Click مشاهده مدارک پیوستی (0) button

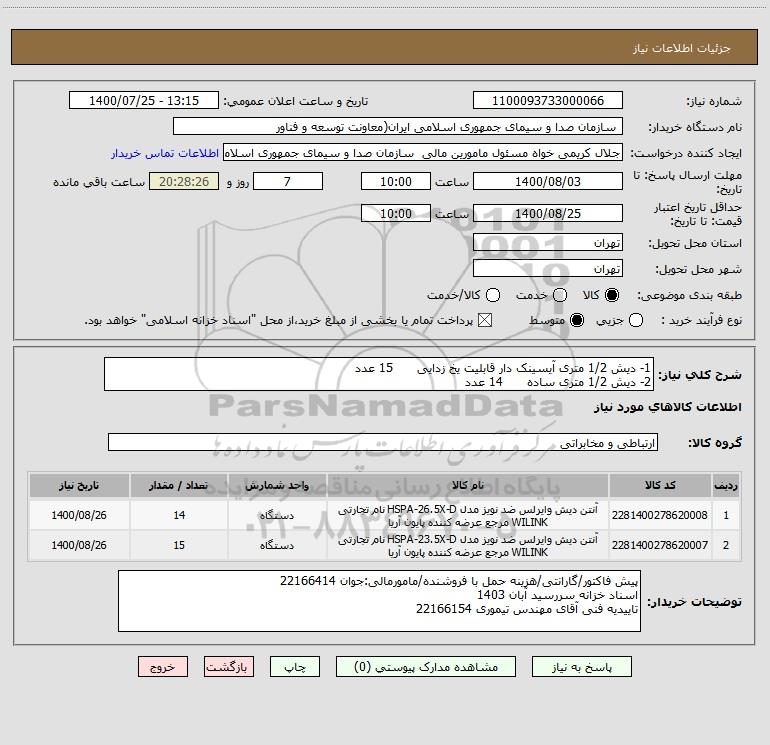coord(426,667)
